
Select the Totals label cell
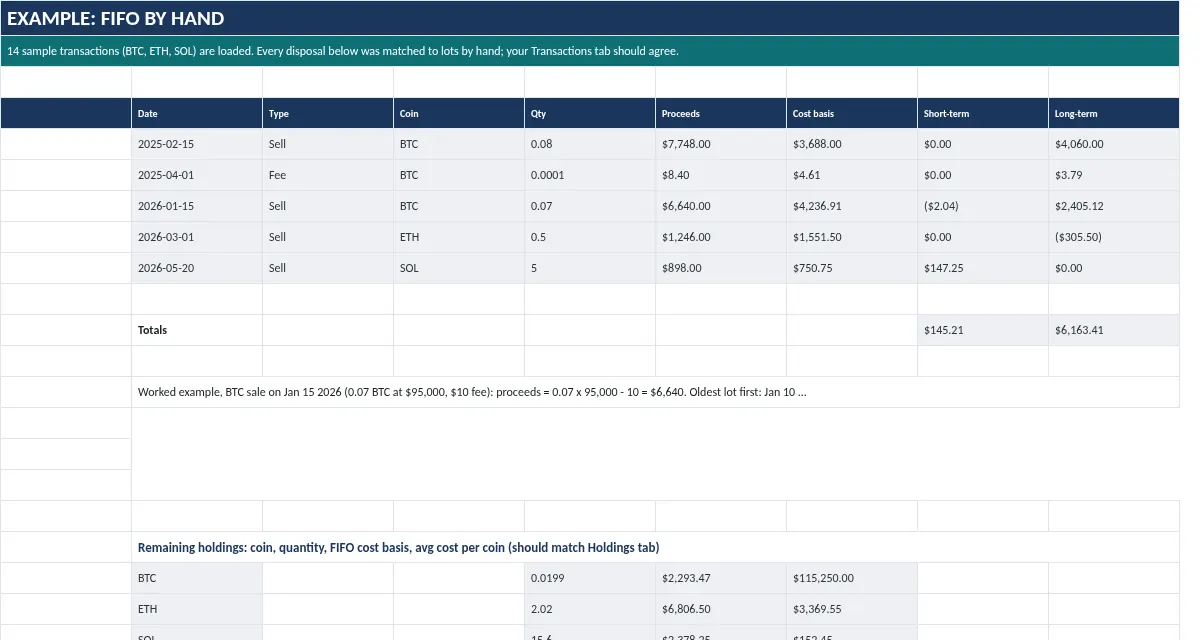(x=197, y=330)
